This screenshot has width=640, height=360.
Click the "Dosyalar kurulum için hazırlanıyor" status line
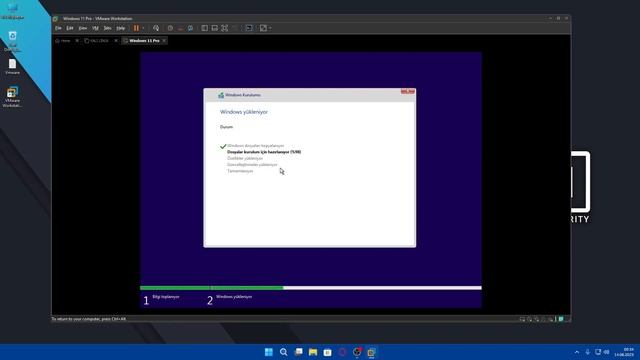264,152
